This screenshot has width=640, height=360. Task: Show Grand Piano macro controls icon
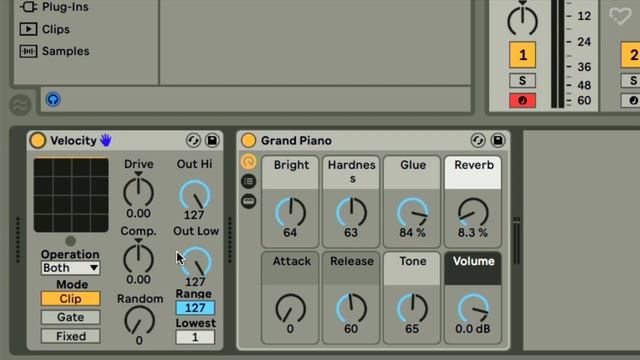point(248,162)
